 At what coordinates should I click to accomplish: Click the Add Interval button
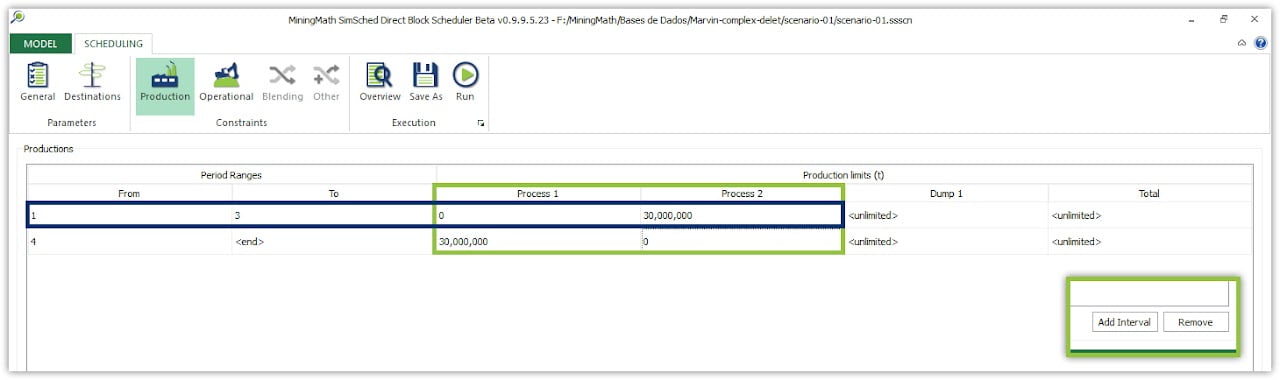1125,322
